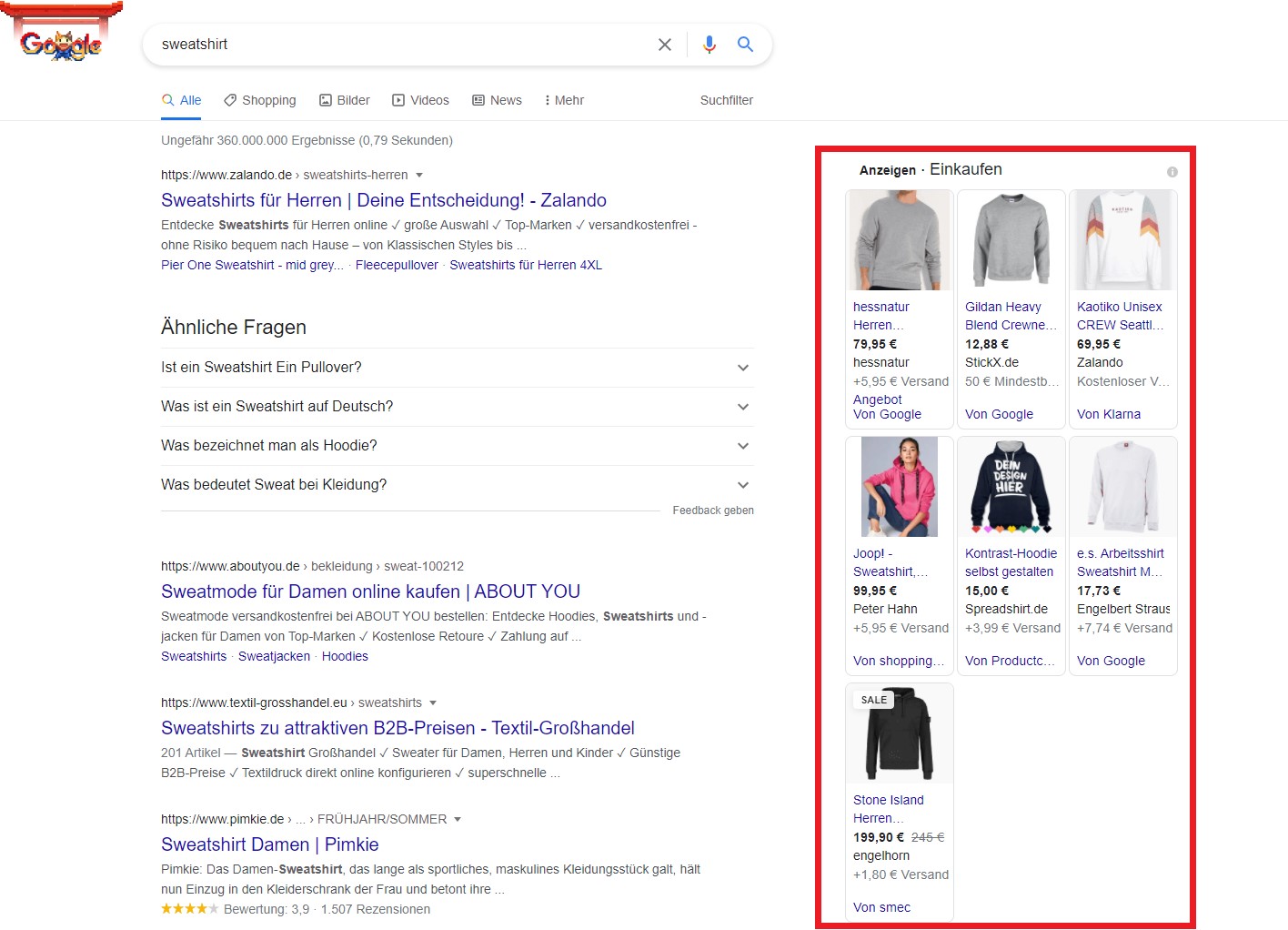1288x930 pixels.
Task: Click the 12,88 € Gildan price
Action: coord(987,344)
